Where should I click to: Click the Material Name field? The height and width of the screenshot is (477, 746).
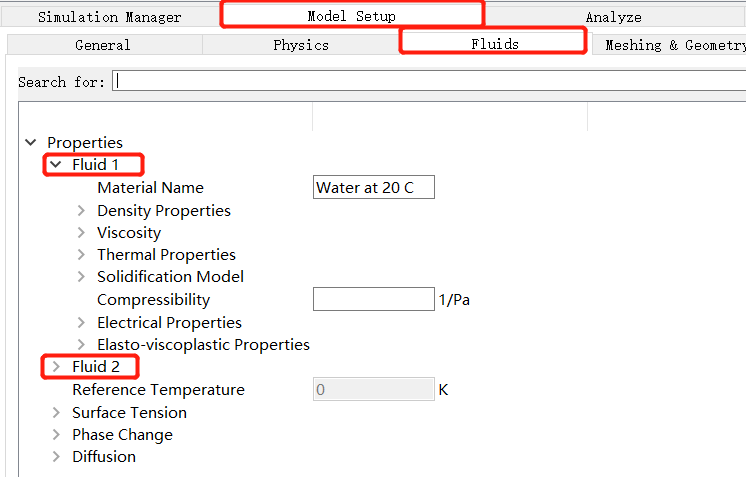pyautogui.click(x=374, y=188)
